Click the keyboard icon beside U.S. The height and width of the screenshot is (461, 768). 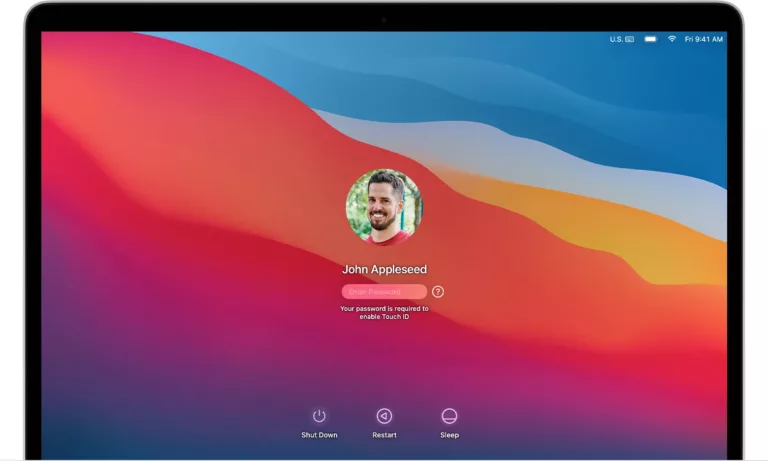click(629, 39)
